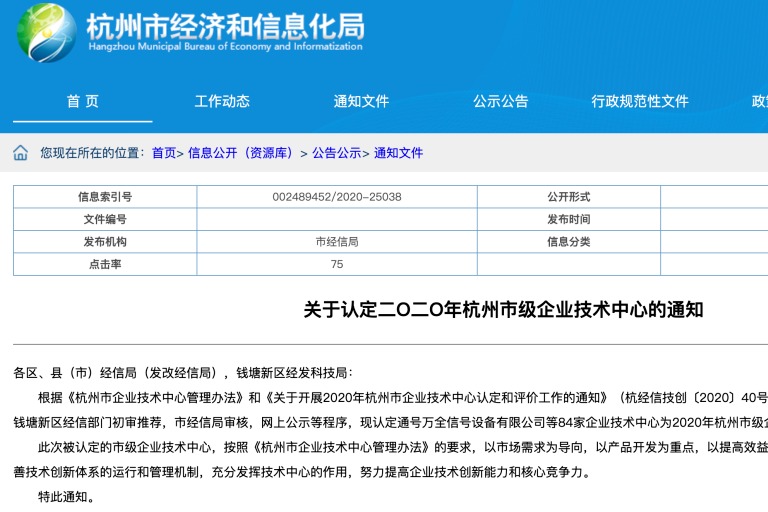This screenshot has width=768, height=512.
Task: Open the 工作动态 navigation tab
Action: coord(222,101)
